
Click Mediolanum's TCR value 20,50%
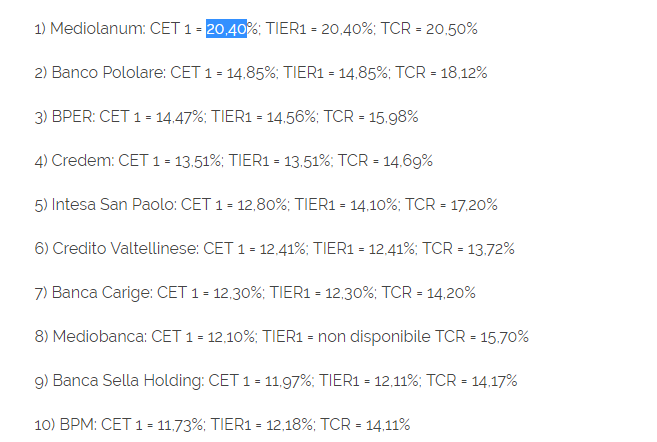pyautogui.click(x=452, y=29)
